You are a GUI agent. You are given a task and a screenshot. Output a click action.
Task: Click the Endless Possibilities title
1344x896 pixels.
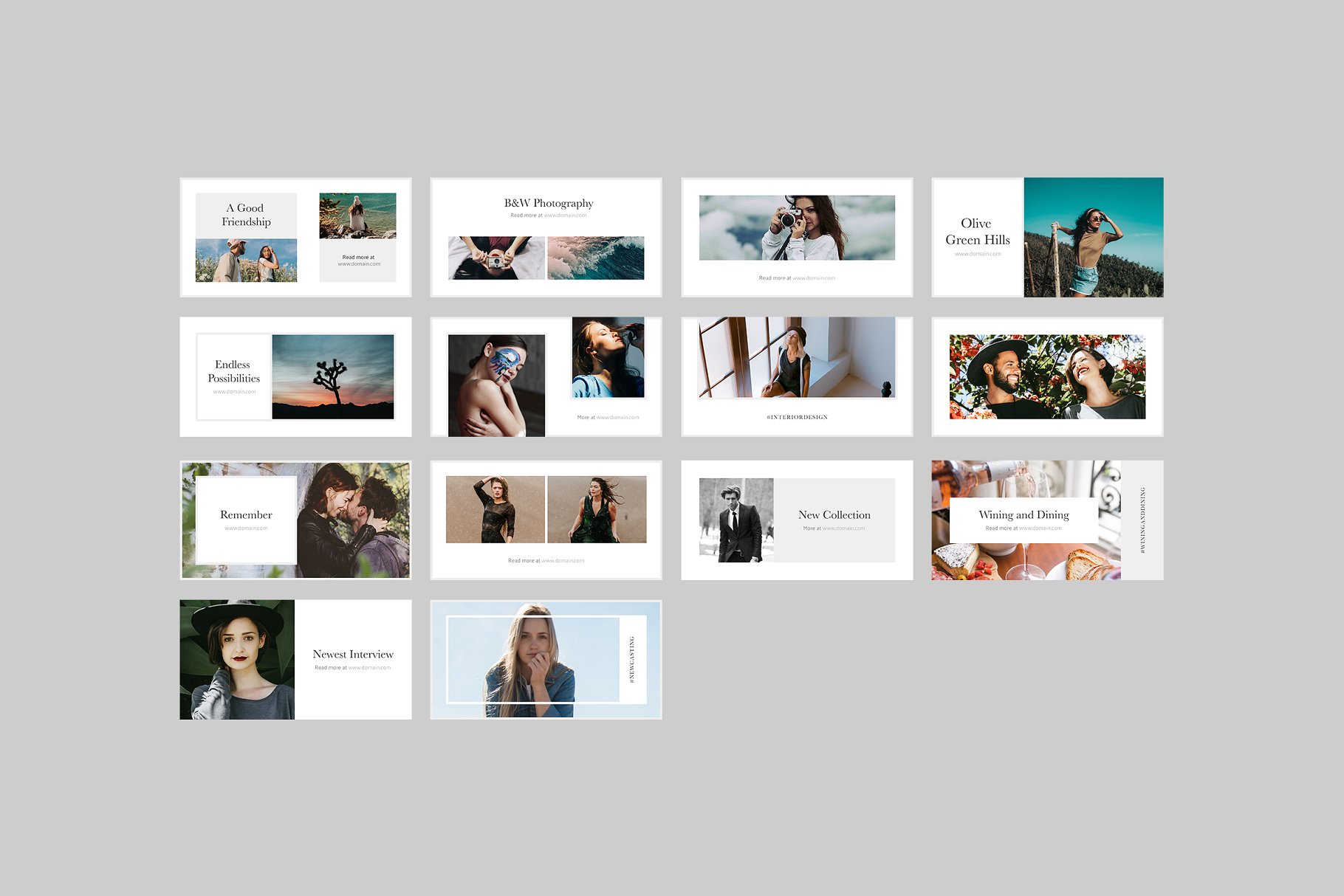(233, 371)
